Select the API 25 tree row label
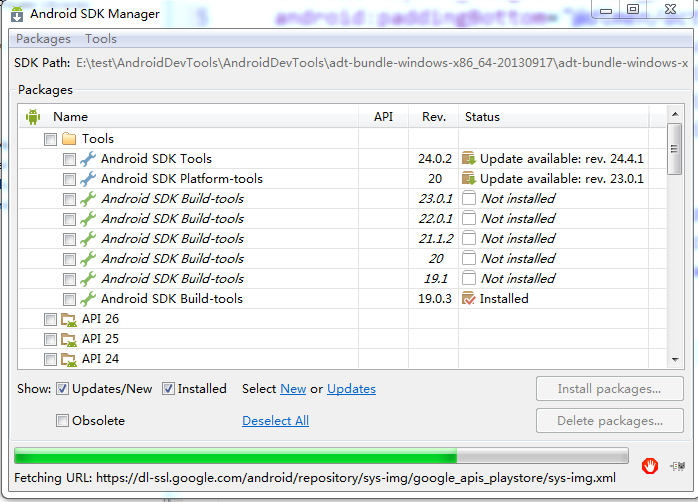Screen dimensions: 698x502 click(101, 339)
